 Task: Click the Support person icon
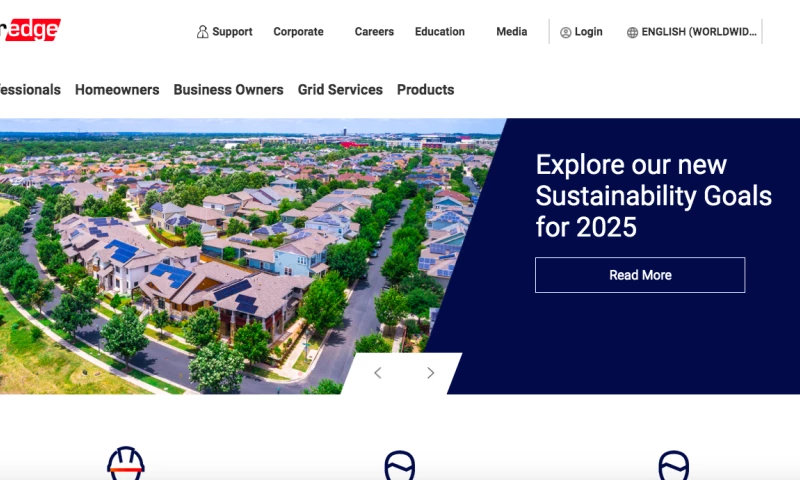coord(203,32)
